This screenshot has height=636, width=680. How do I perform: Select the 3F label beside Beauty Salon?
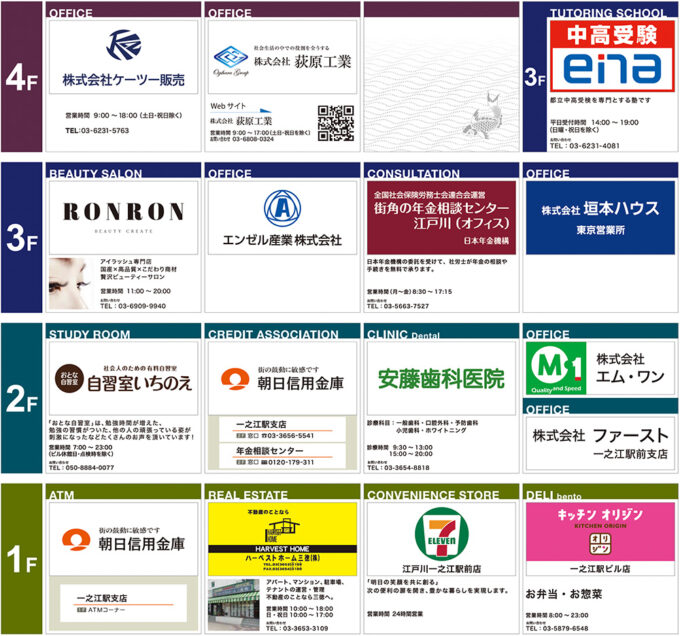[x=22, y=238]
